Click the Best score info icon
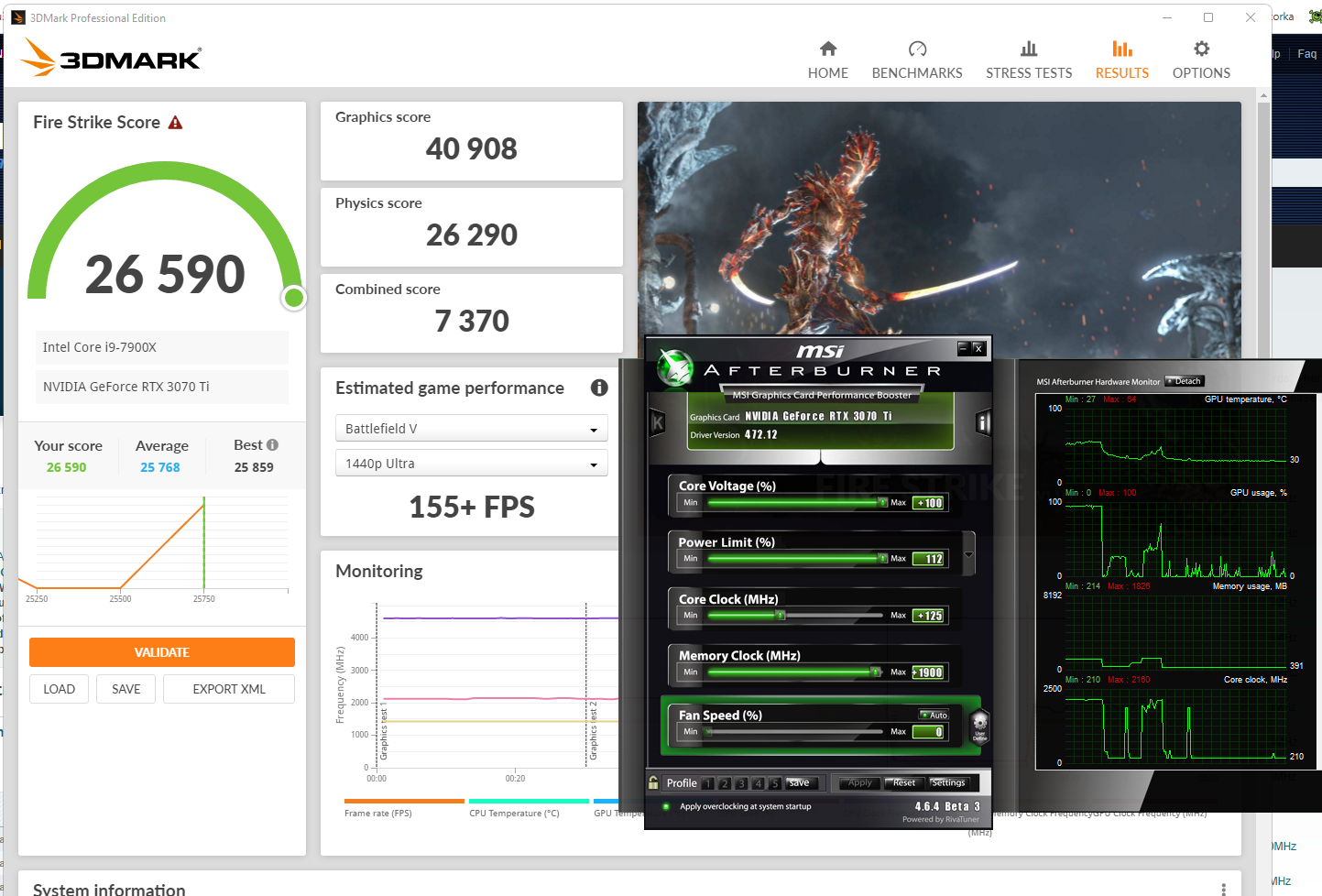The image size is (1322, 896). point(272,444)
